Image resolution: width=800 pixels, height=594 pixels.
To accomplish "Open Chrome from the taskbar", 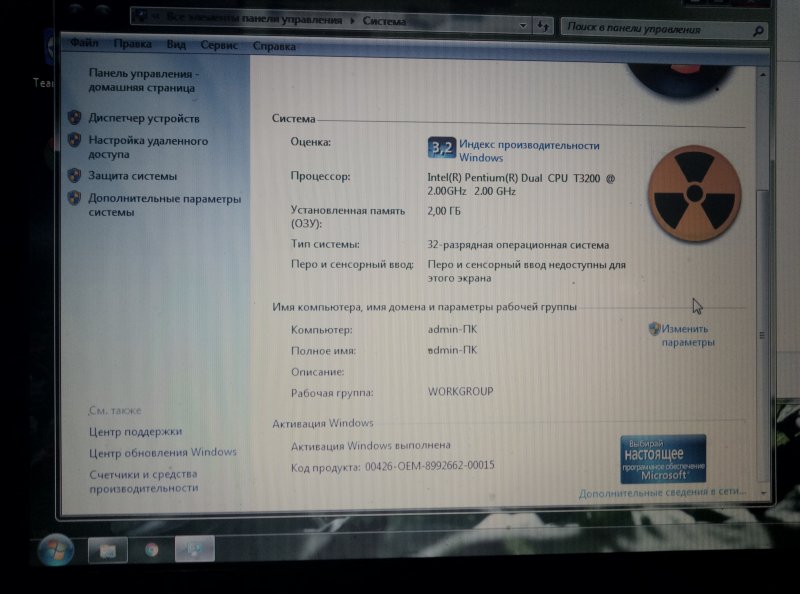I will [x=151, y=549].
